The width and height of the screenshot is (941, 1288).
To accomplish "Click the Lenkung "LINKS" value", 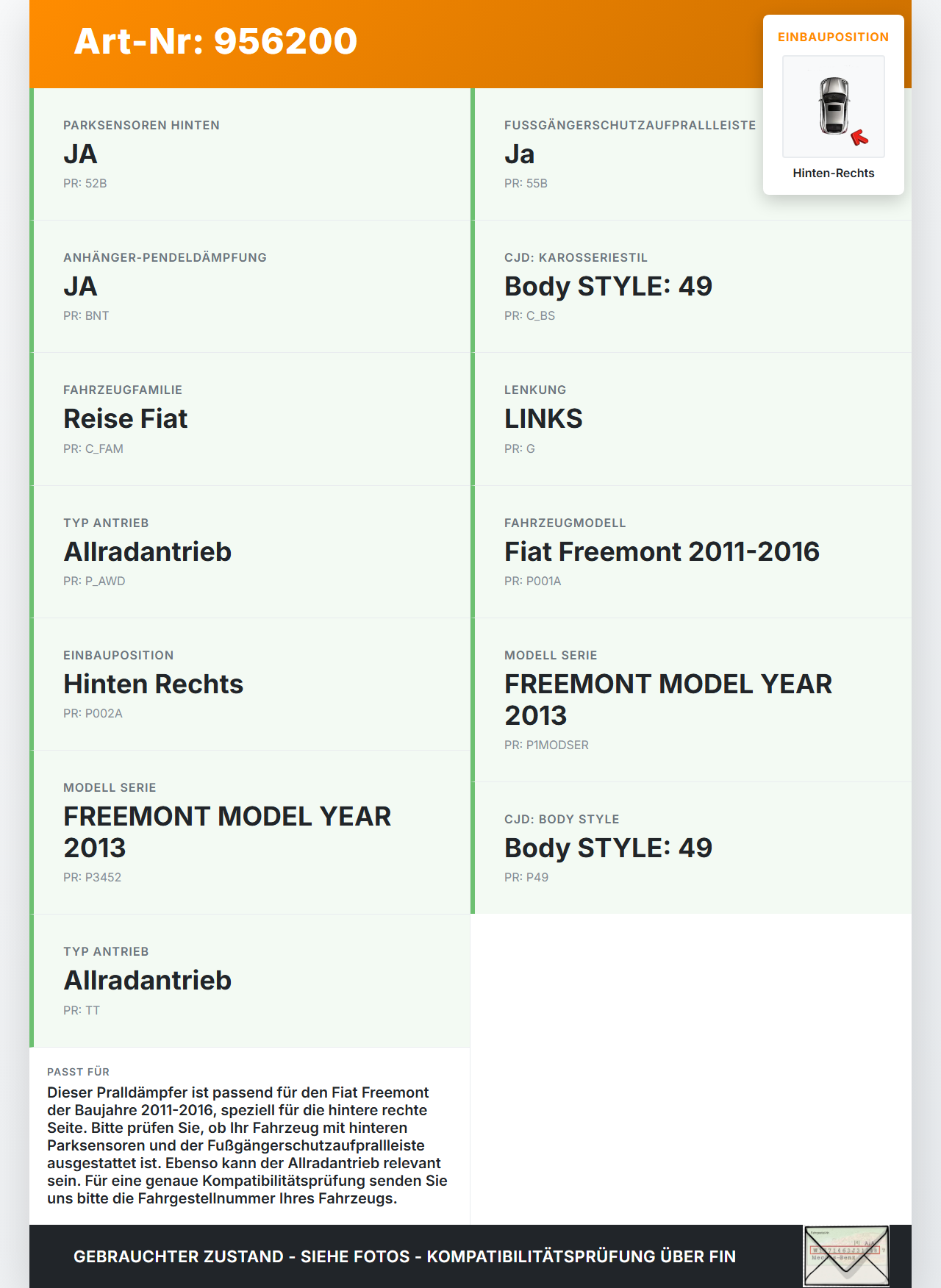I will pos(543,419).
